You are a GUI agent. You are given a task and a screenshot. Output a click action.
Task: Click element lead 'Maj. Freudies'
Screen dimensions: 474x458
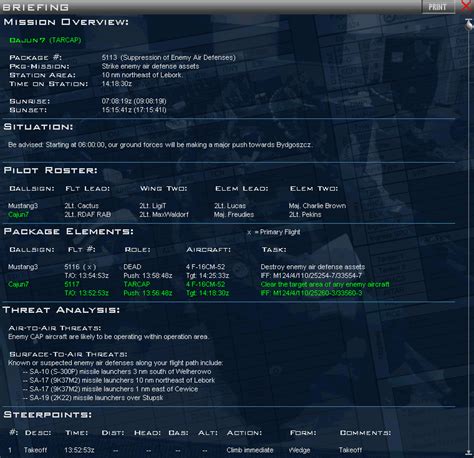[x=234, y=214]
